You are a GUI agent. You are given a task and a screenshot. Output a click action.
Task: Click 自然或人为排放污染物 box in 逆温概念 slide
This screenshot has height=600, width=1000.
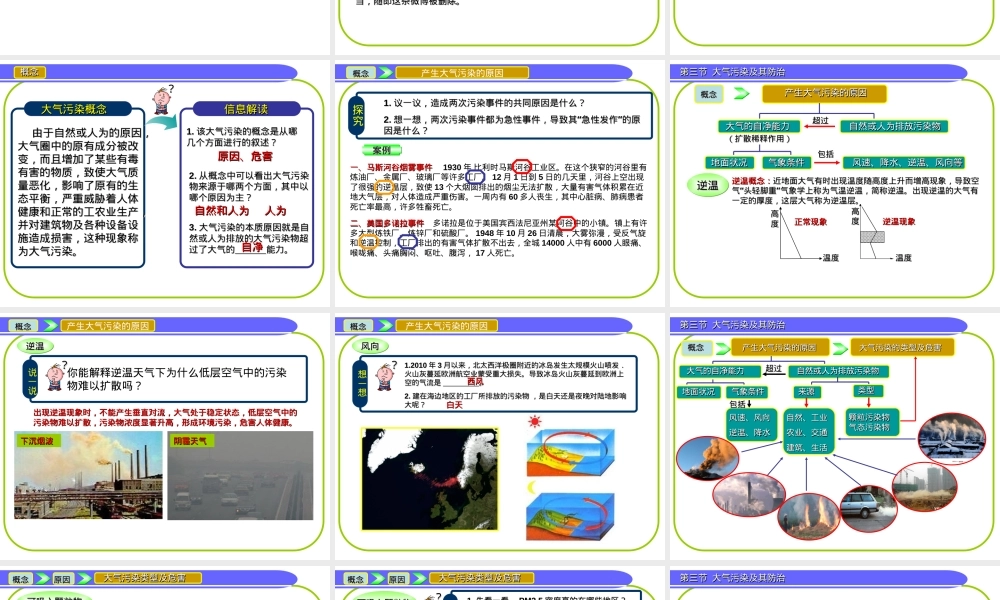pos(894,126)
